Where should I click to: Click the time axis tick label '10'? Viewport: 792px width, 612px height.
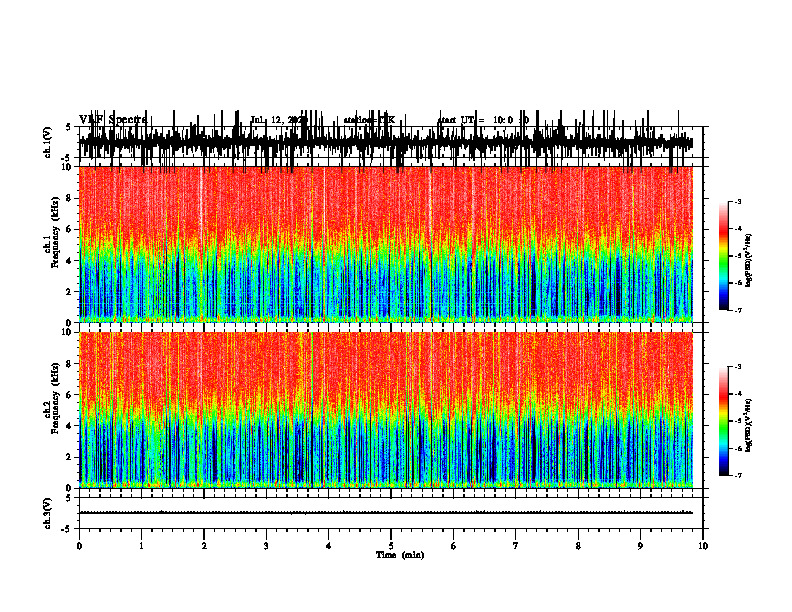tap(703, 546)
